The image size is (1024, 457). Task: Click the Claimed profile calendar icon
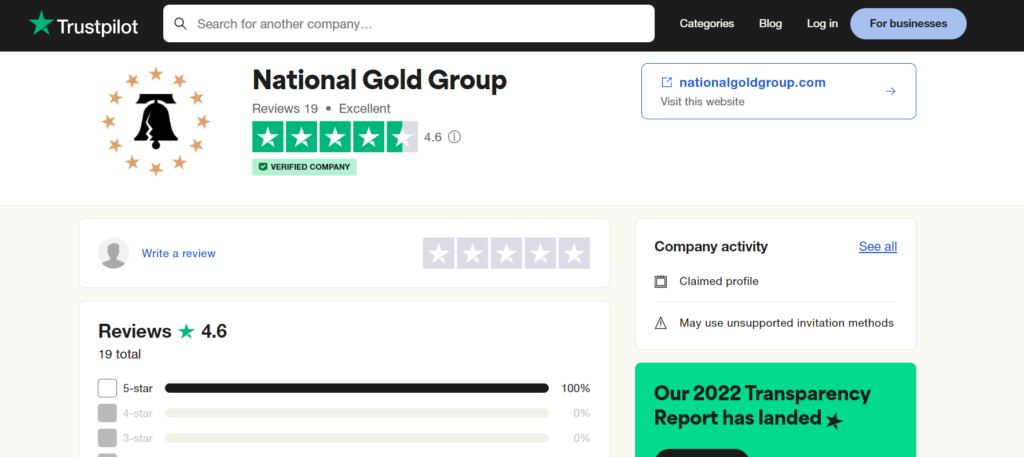pyautogui.click(x=661, y=282)
